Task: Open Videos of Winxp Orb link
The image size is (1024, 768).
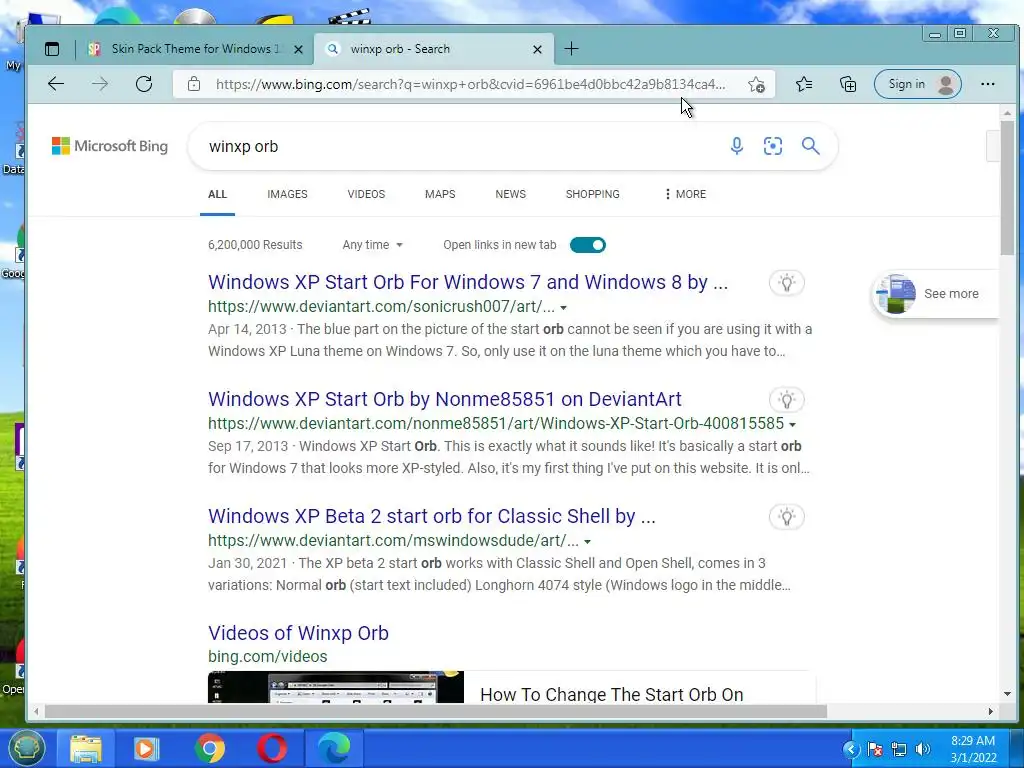Action: click(x=298, y=633)
